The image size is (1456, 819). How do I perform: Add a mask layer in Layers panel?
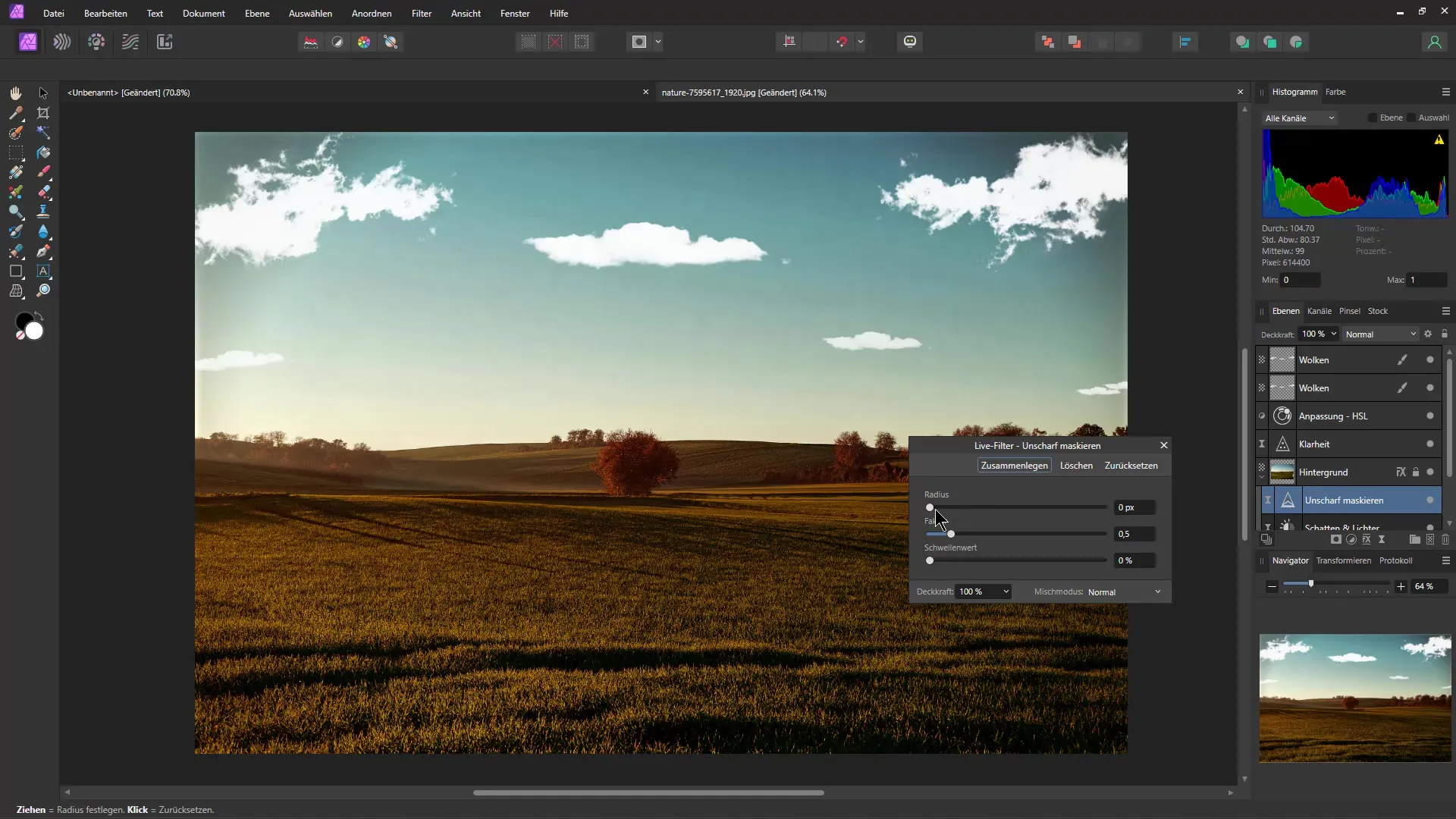tap(1336, 540)
